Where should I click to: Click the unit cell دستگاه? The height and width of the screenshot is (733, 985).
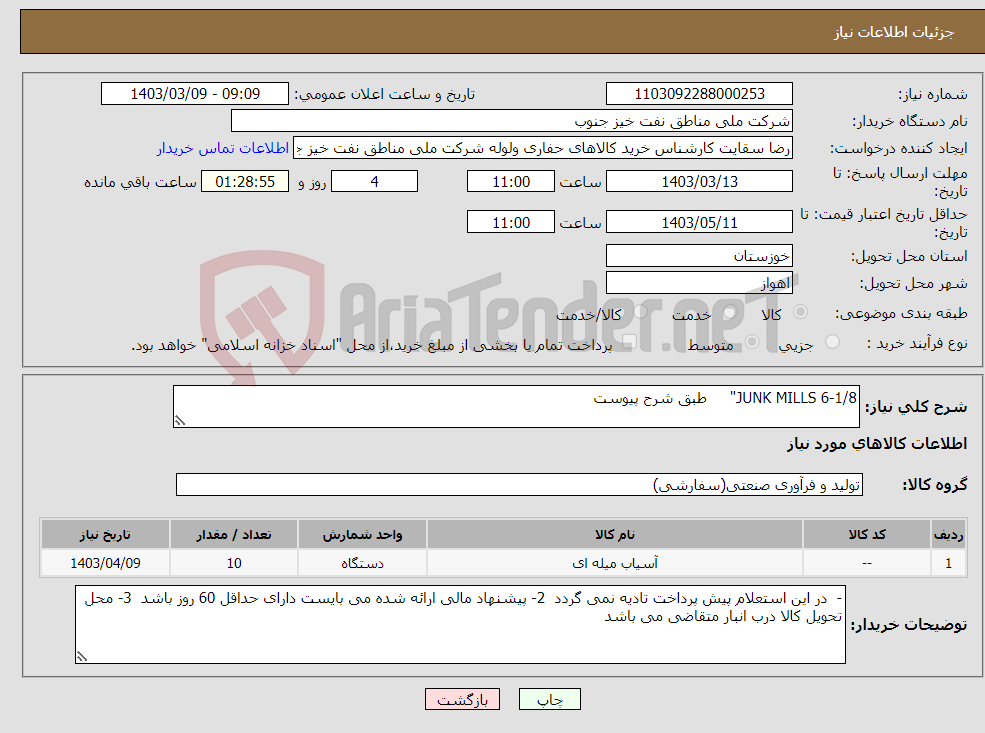point(362,563)
